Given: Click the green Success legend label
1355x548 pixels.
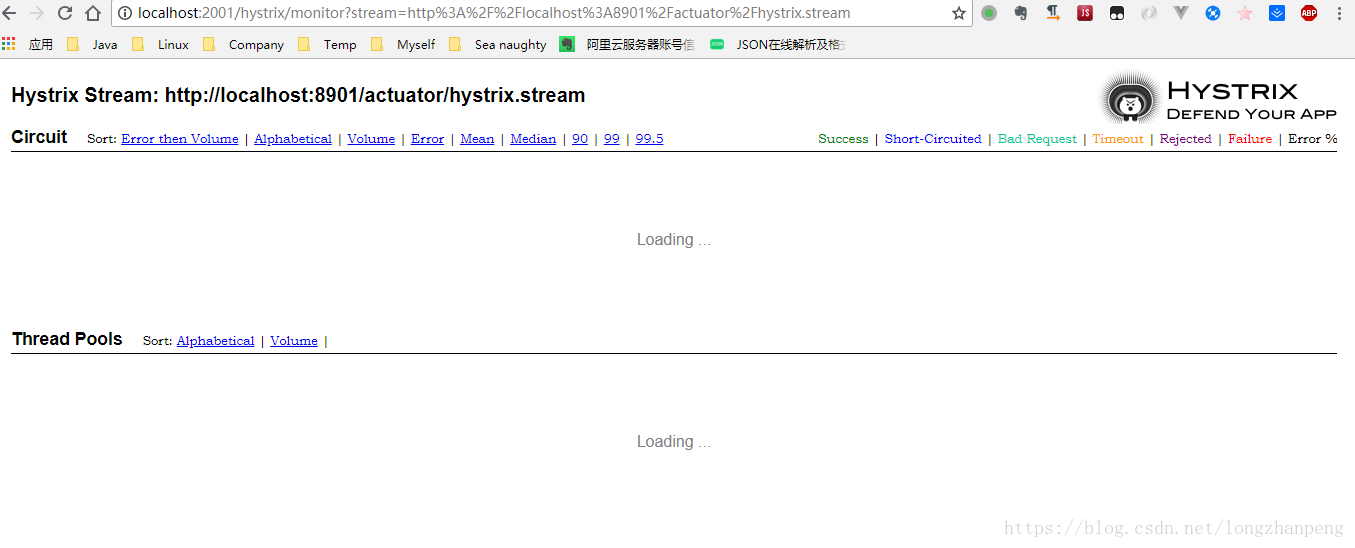Looking at the screenshot, I should (x=843, y=139).
